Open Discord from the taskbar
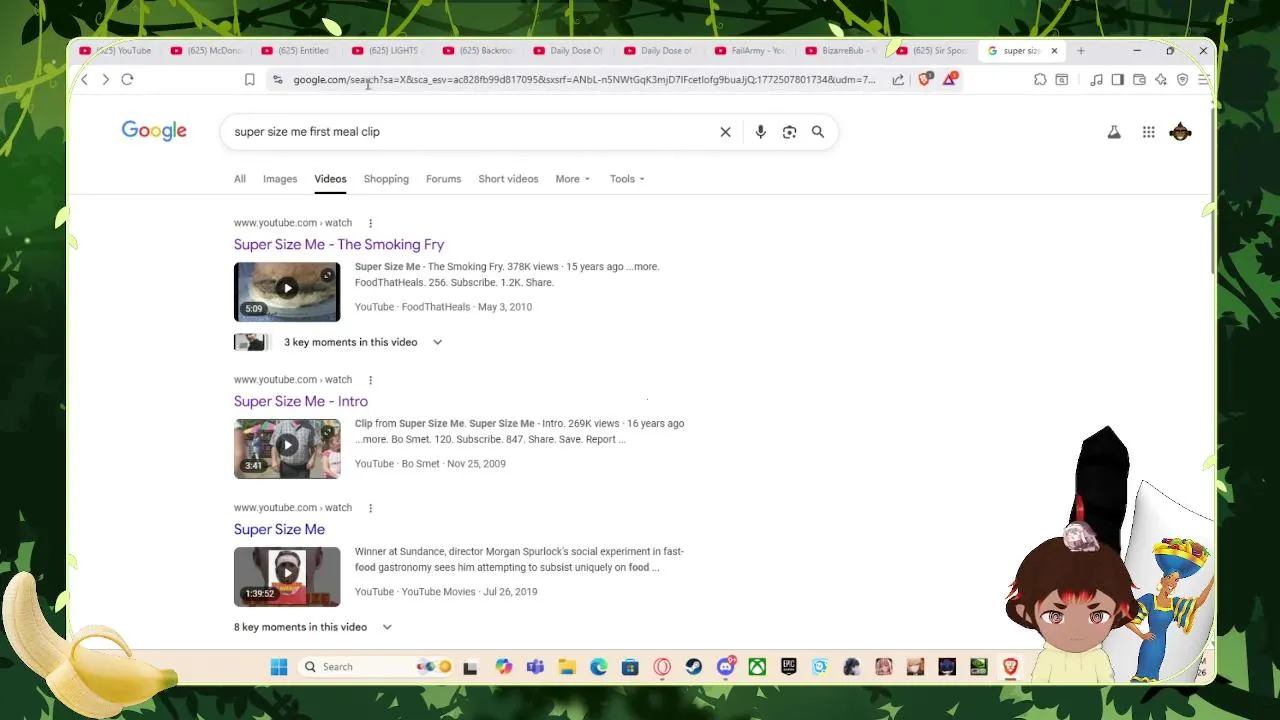The height and width of the screenshot is (720, 1280). [x=726, y=667]
